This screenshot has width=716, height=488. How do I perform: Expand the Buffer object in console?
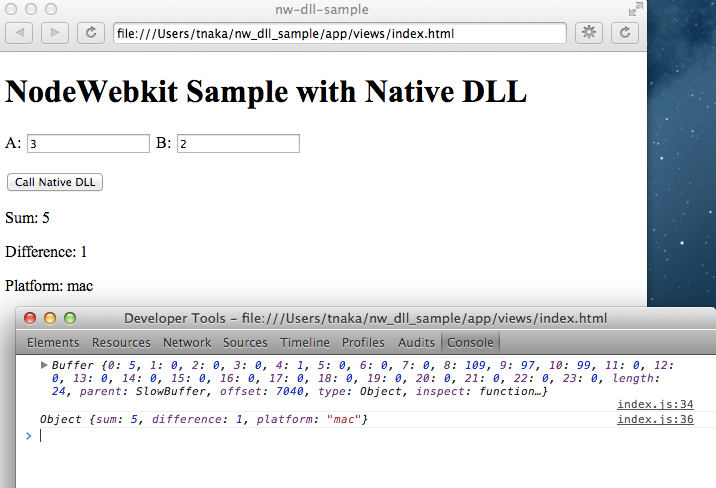[44, 365]
